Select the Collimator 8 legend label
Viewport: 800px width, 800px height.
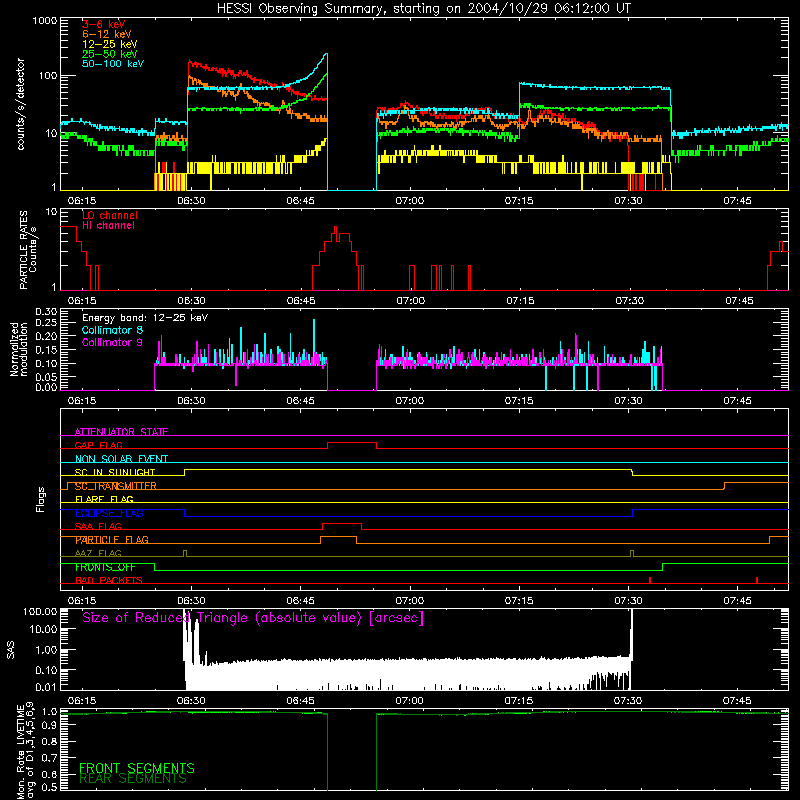tap(112, 330)
